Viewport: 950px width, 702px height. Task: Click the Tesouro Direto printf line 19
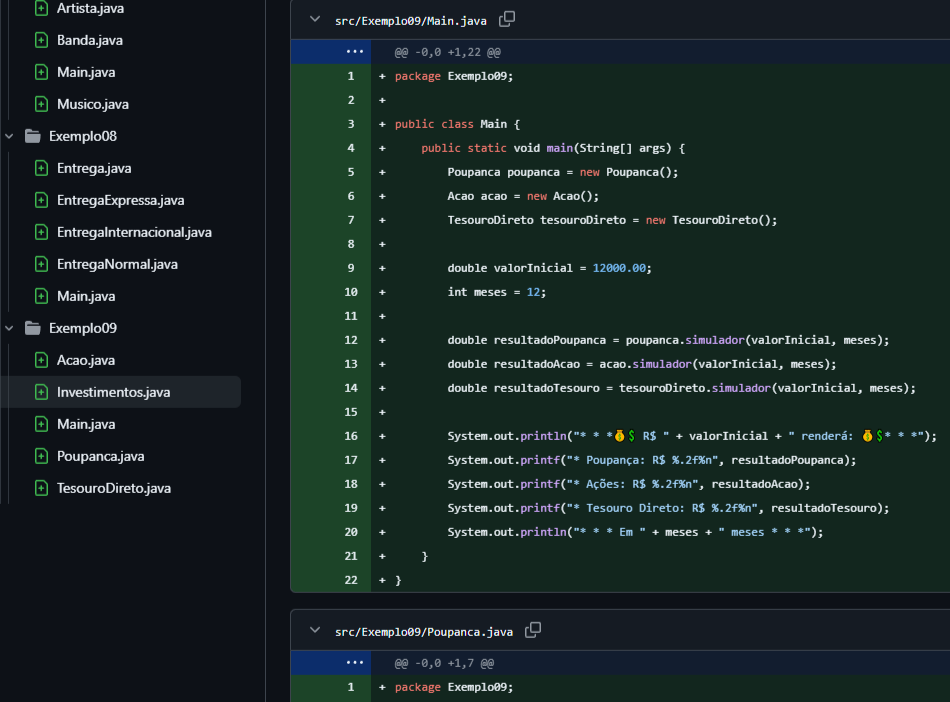tap(668, 508)
